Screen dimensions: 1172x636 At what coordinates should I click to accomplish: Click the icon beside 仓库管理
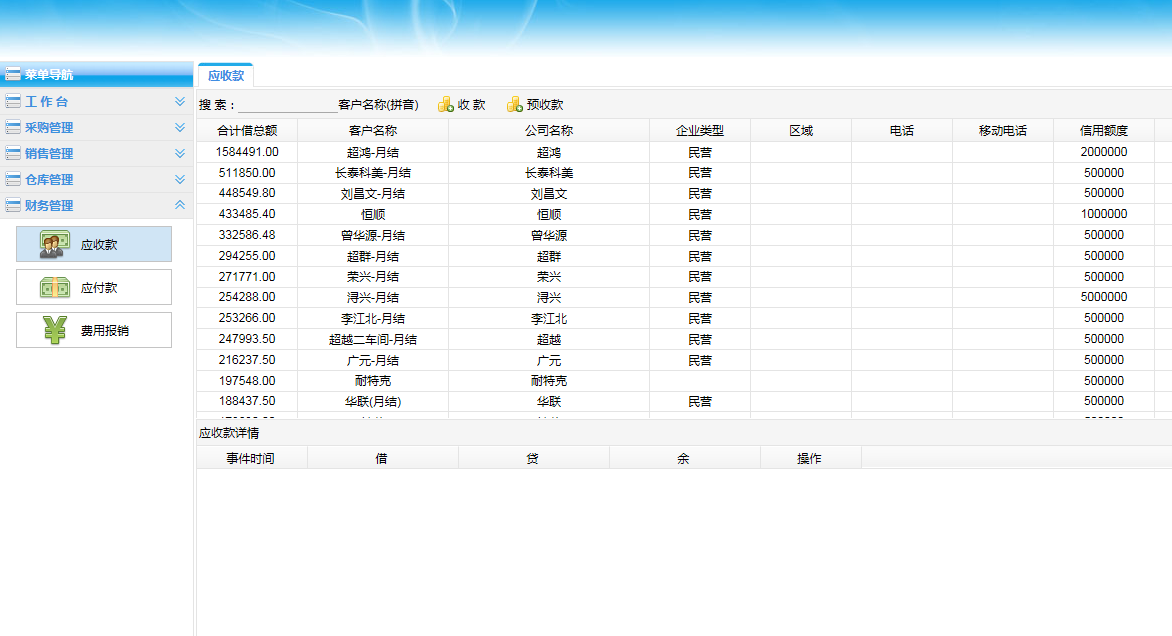click(13, 179)
